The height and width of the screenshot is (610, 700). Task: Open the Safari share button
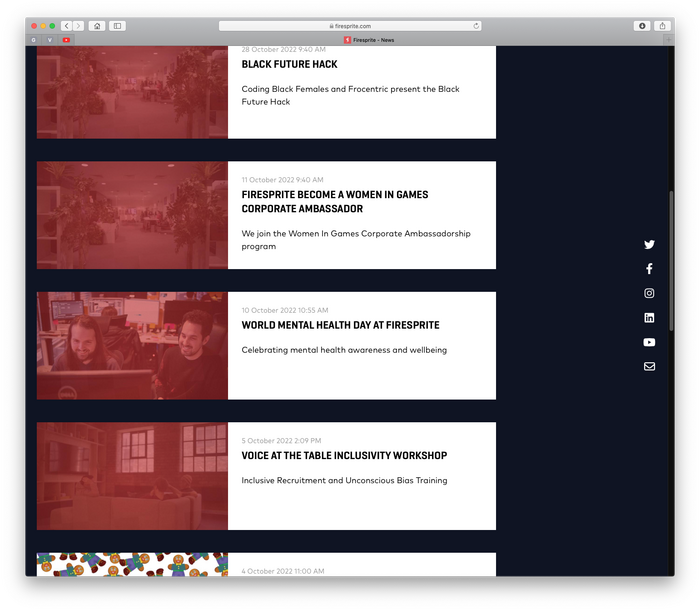(662, 26)
